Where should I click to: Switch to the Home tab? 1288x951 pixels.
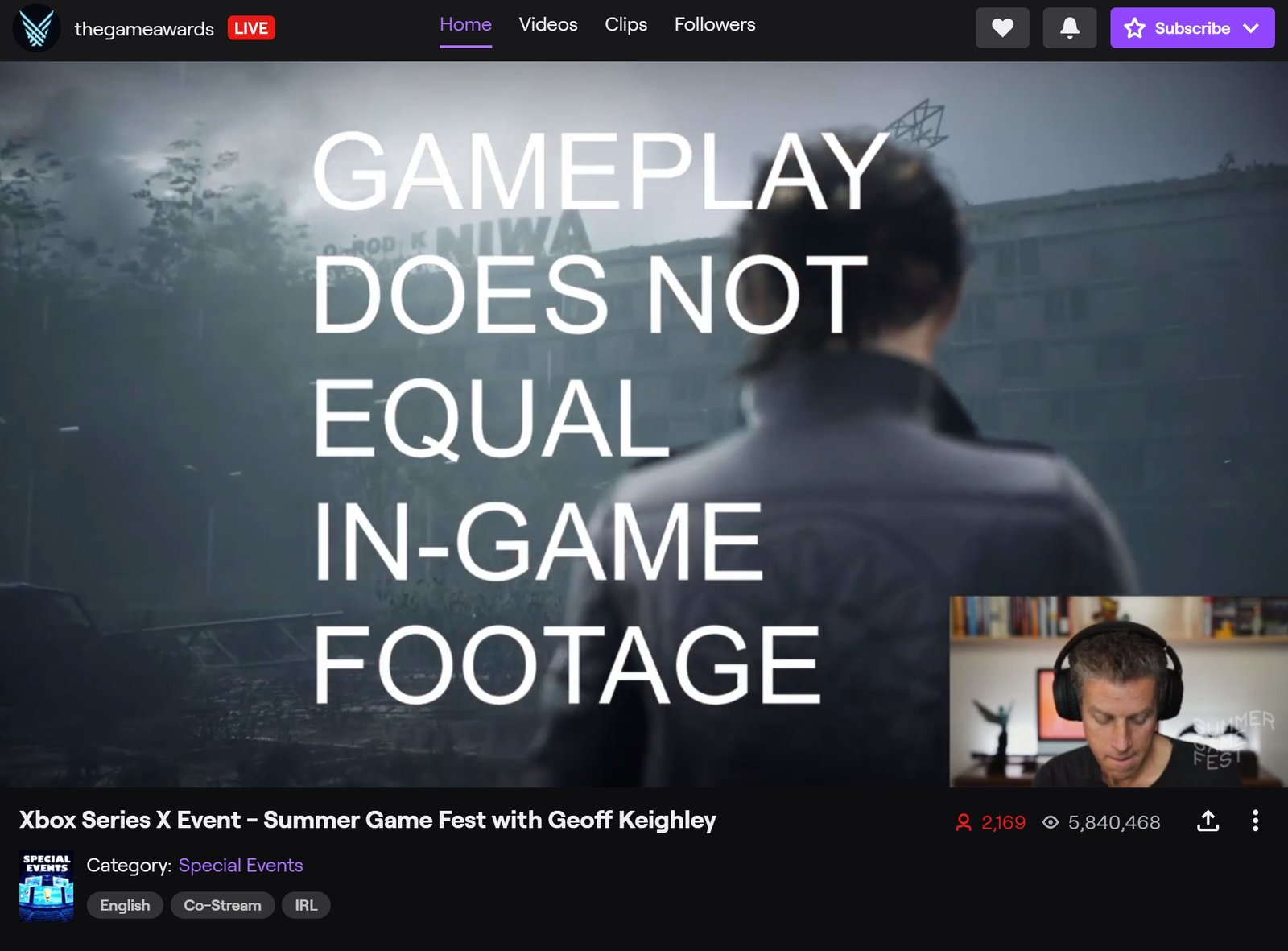coord(465,25)
